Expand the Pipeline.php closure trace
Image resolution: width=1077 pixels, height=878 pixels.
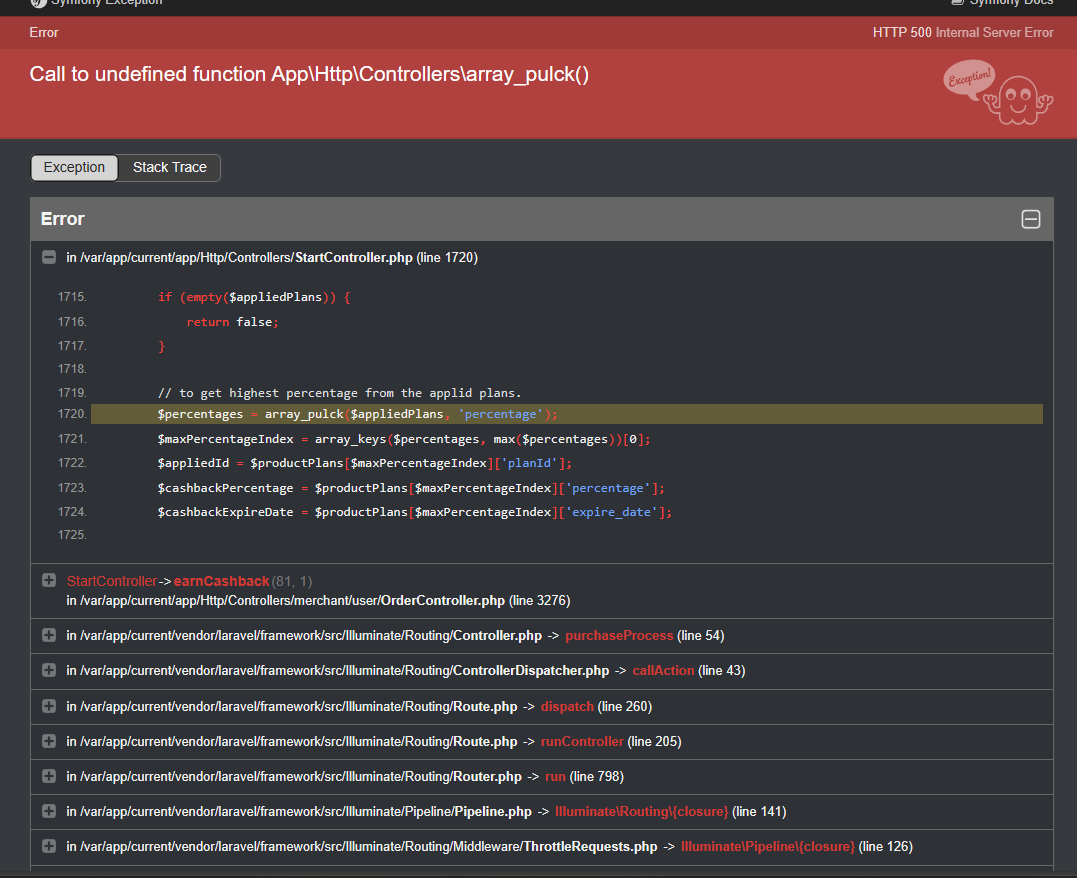pos(48,812)
